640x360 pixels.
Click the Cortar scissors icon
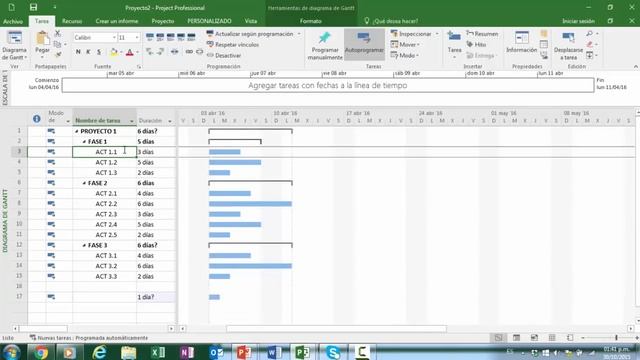point(58,33)
